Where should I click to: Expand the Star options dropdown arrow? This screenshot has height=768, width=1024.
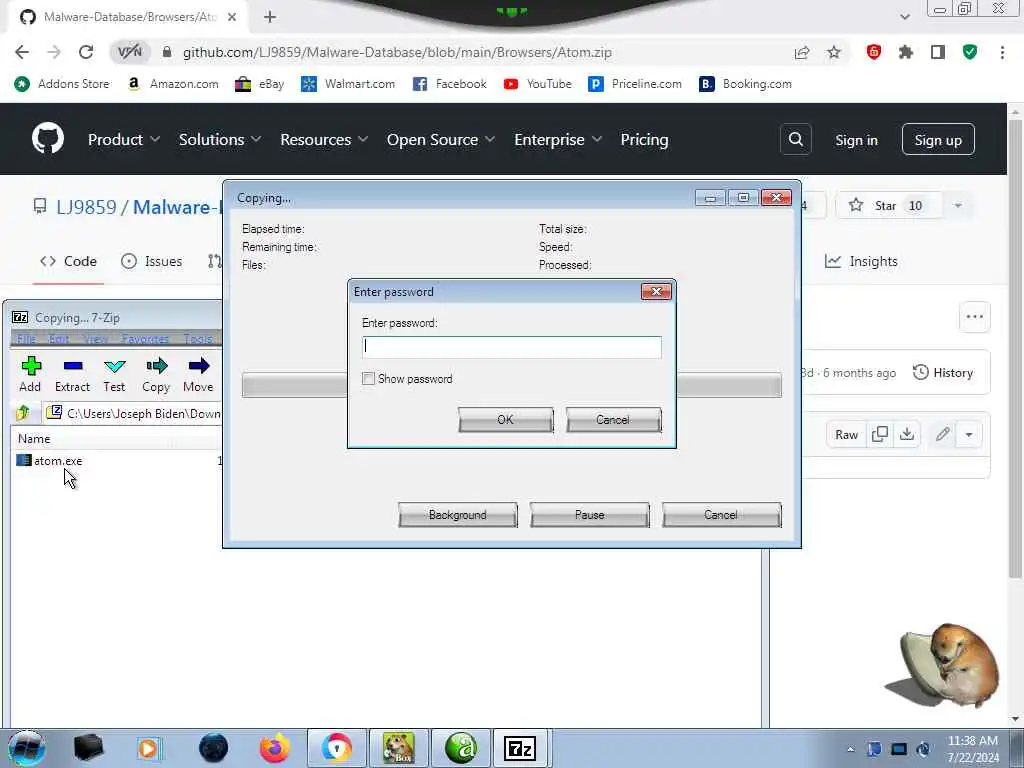[957, 206]
